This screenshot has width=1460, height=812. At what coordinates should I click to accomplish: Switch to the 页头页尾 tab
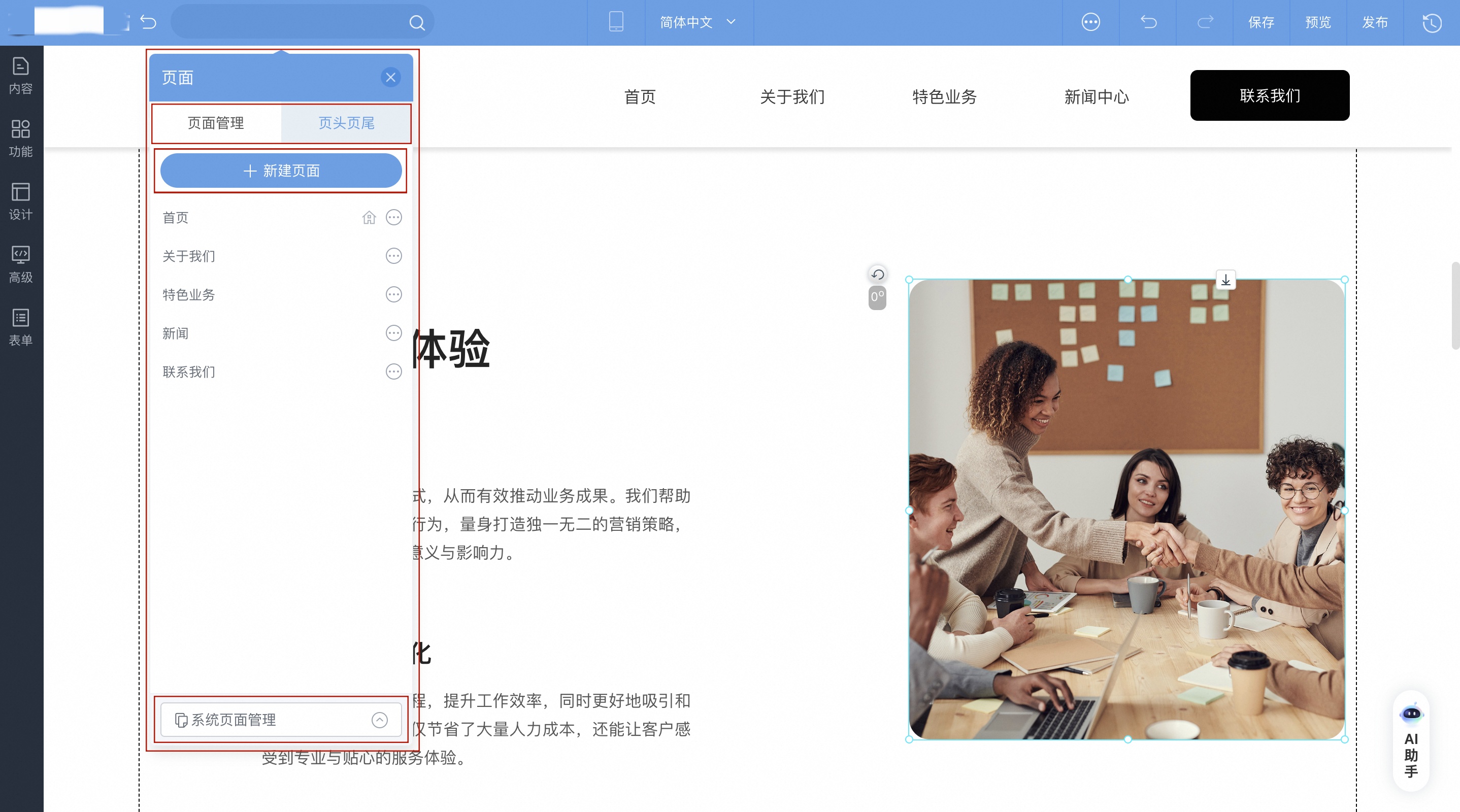tap(346, 123)
